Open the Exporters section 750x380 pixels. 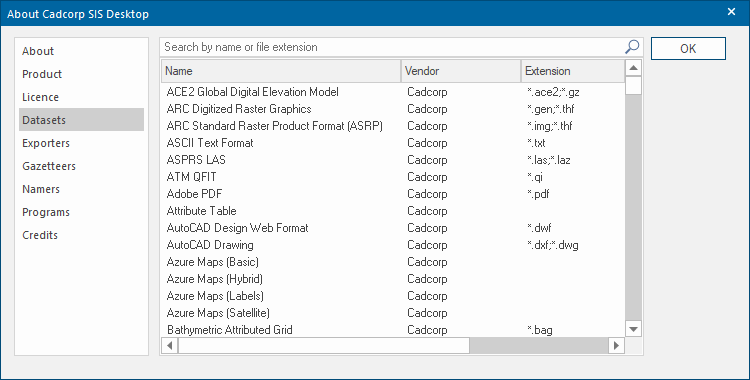pos(81,143)
